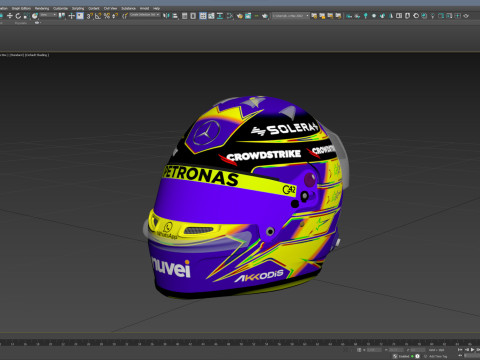Click the last render-window icon before separator
The image size is (480, 360).
tap(338, 16)
